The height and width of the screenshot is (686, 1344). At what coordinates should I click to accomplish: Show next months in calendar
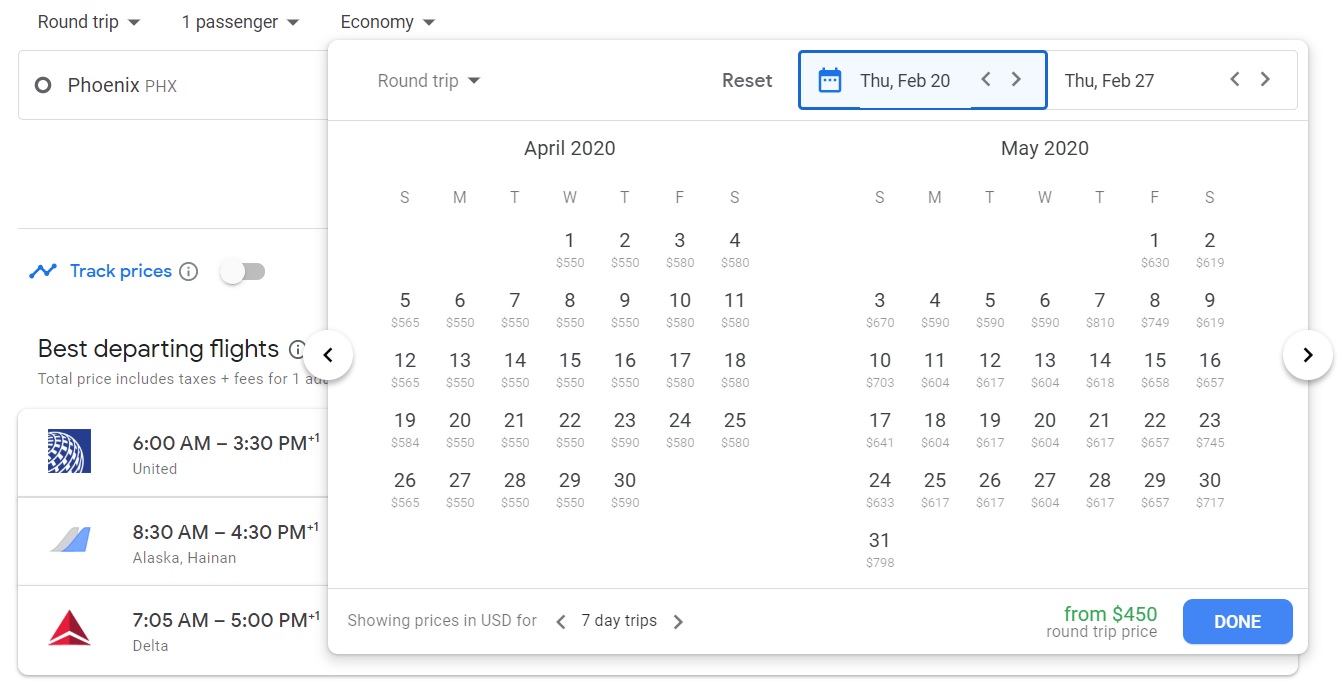tap(1307, 355)
